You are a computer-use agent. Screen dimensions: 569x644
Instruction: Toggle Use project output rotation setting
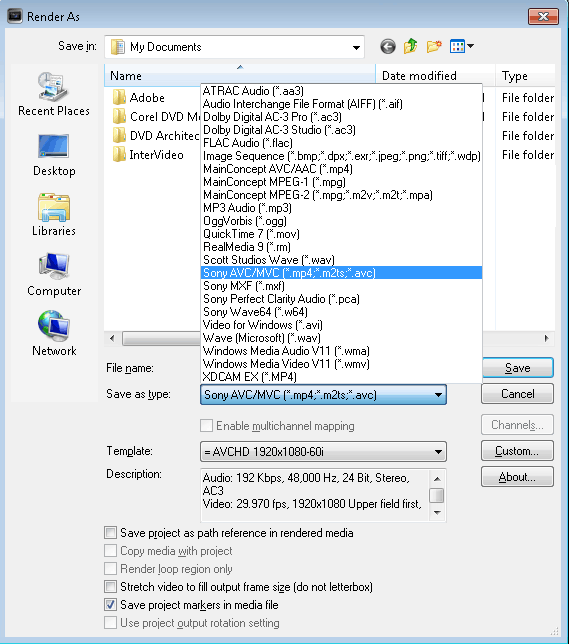point(110,623)
